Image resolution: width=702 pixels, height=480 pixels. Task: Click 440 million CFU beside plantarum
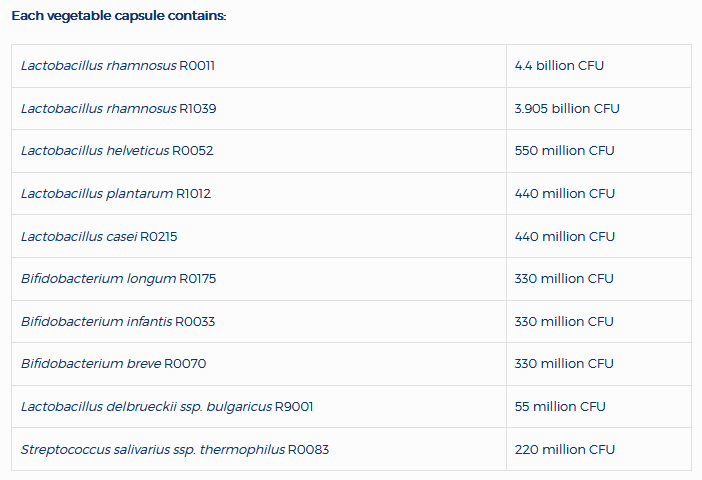(565, 194)
